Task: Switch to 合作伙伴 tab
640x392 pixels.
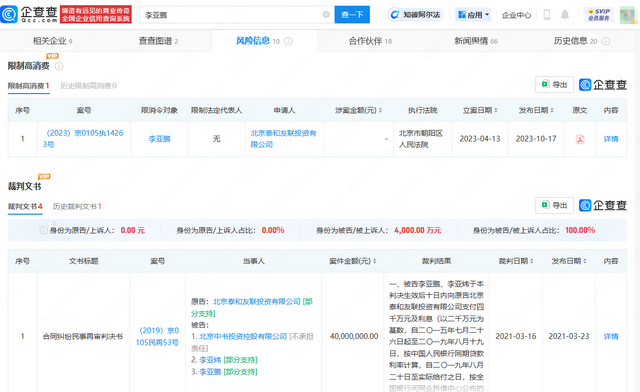Action: point(370,41)
